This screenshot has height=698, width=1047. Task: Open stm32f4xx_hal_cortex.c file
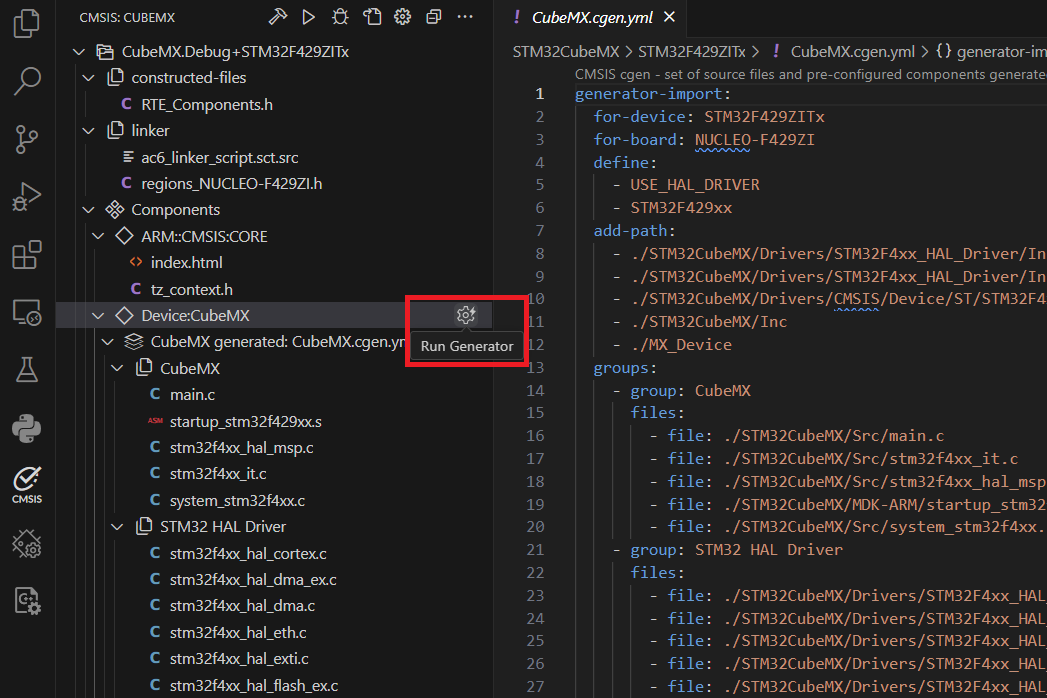(248, 554)
